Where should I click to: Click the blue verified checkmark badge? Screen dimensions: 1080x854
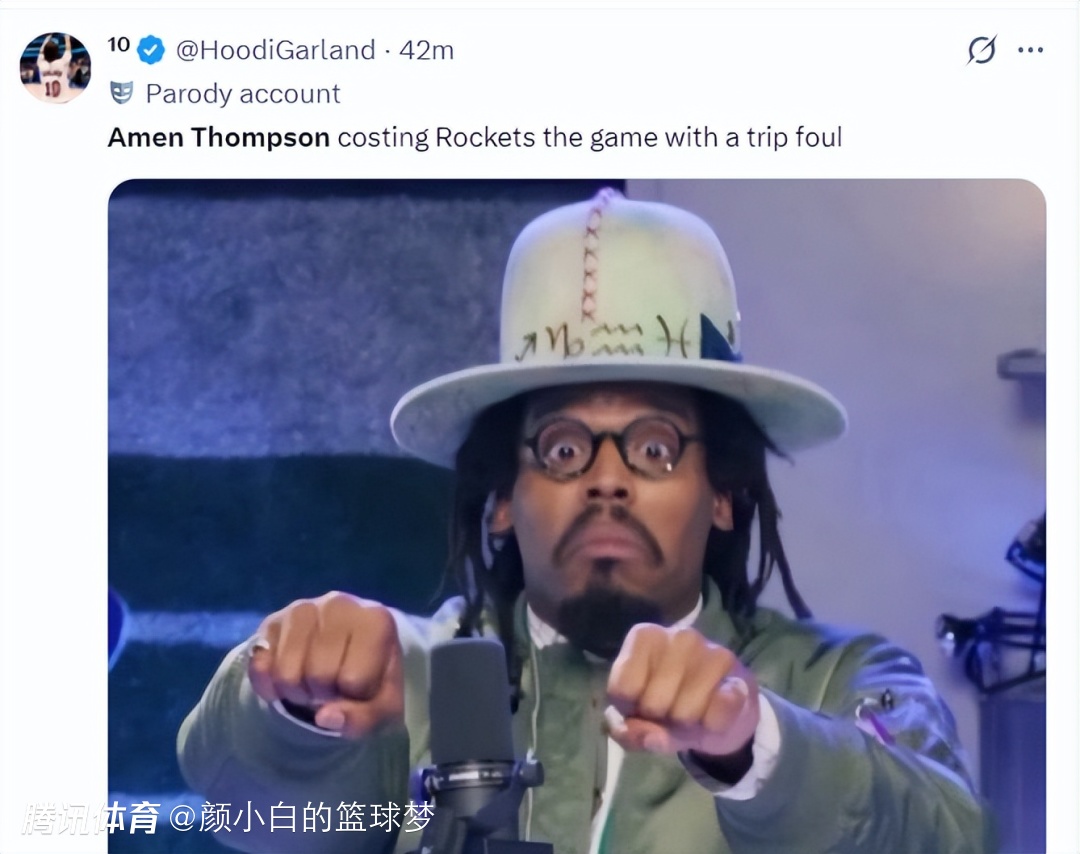coord(151,50)
